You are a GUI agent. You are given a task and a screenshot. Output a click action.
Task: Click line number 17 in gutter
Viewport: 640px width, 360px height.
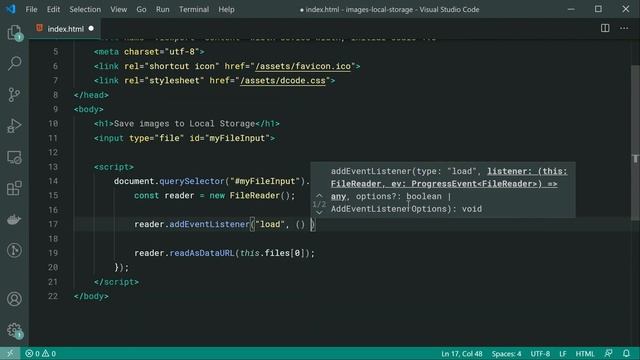point(53,224)
